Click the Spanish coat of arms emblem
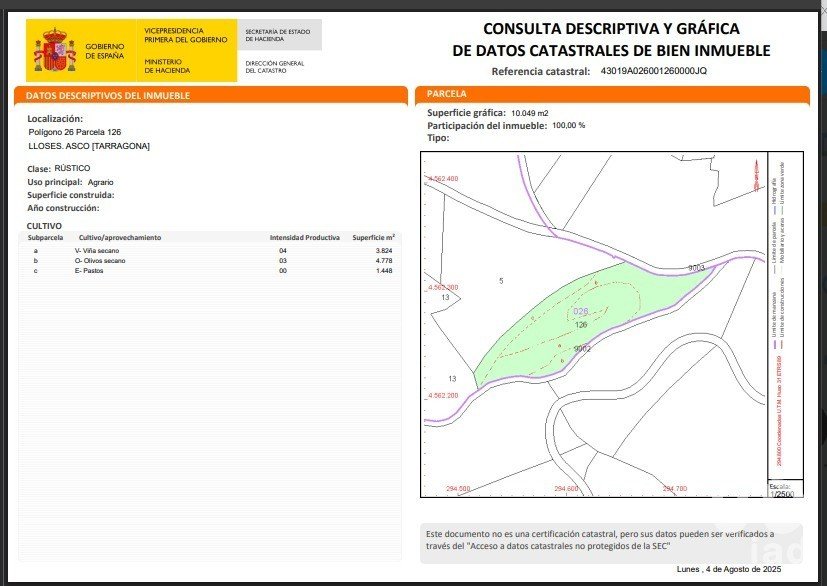 (x=54, y=50)
